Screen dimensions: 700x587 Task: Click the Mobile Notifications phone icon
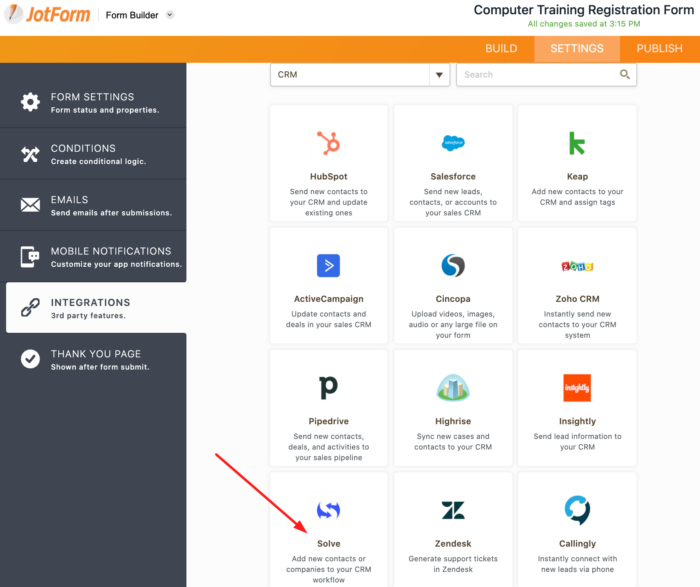coord(29,257)
